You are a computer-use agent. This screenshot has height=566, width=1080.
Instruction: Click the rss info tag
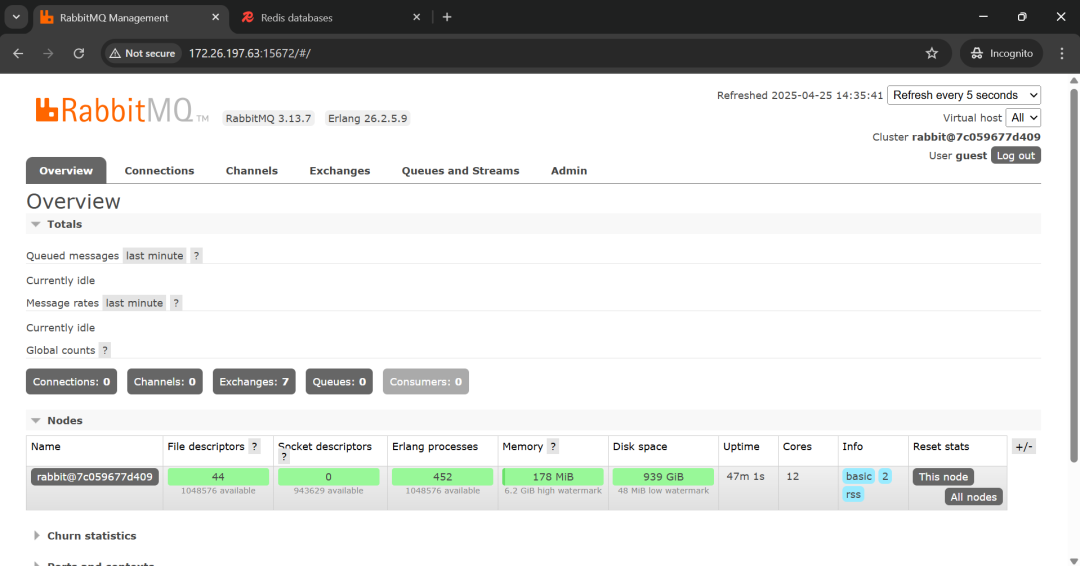[853, 494]
